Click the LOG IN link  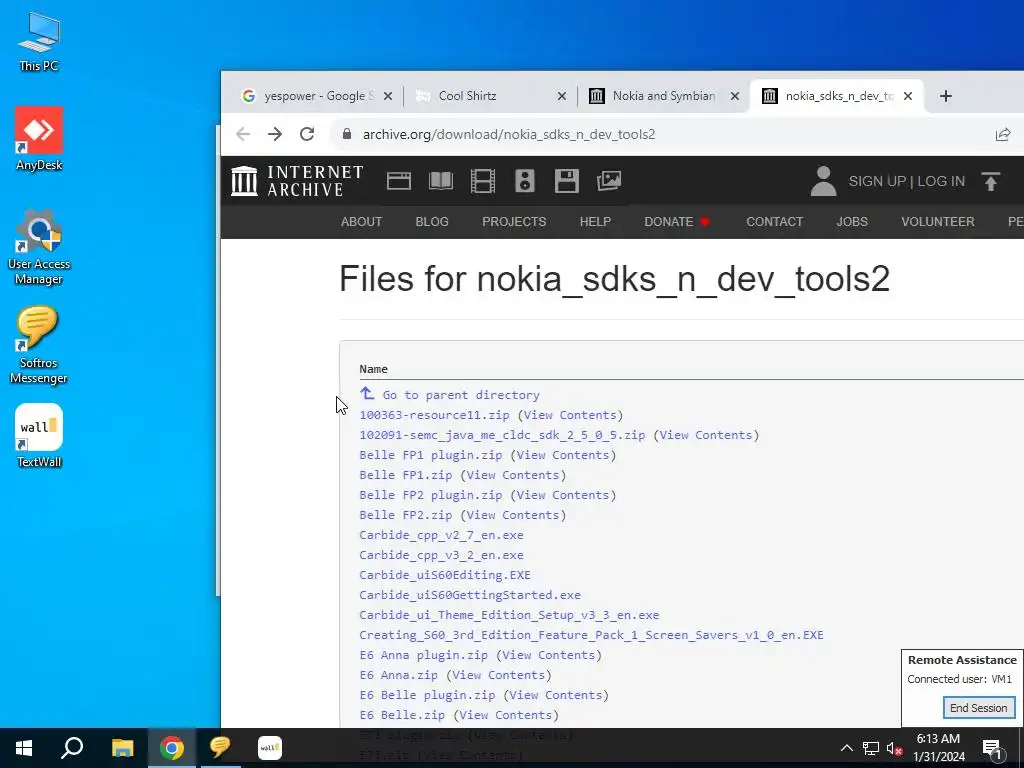click(x=941, y=181)
